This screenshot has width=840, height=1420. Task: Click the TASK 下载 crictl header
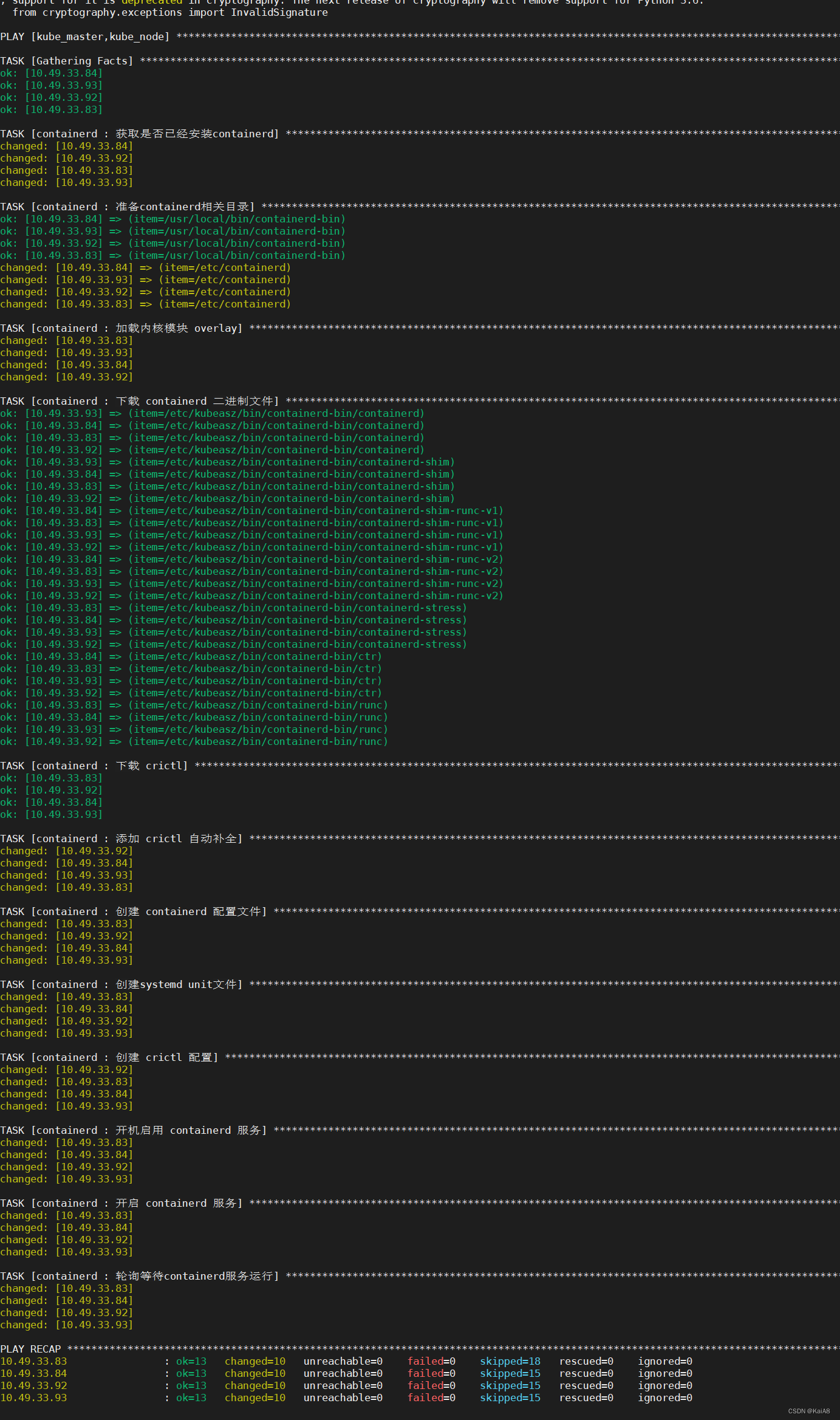420,766
